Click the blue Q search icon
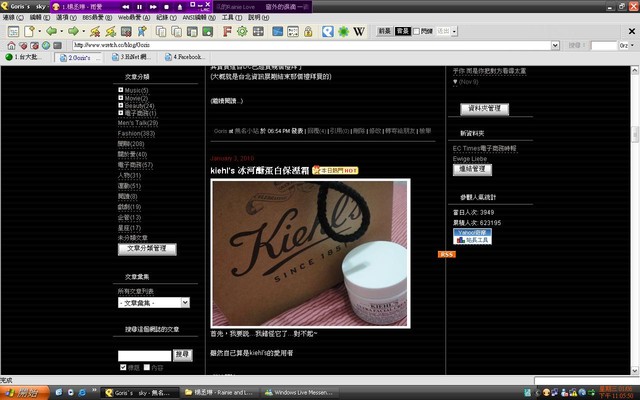The width and height of the screenshot is (640, 400). click(x=328, y=31)
